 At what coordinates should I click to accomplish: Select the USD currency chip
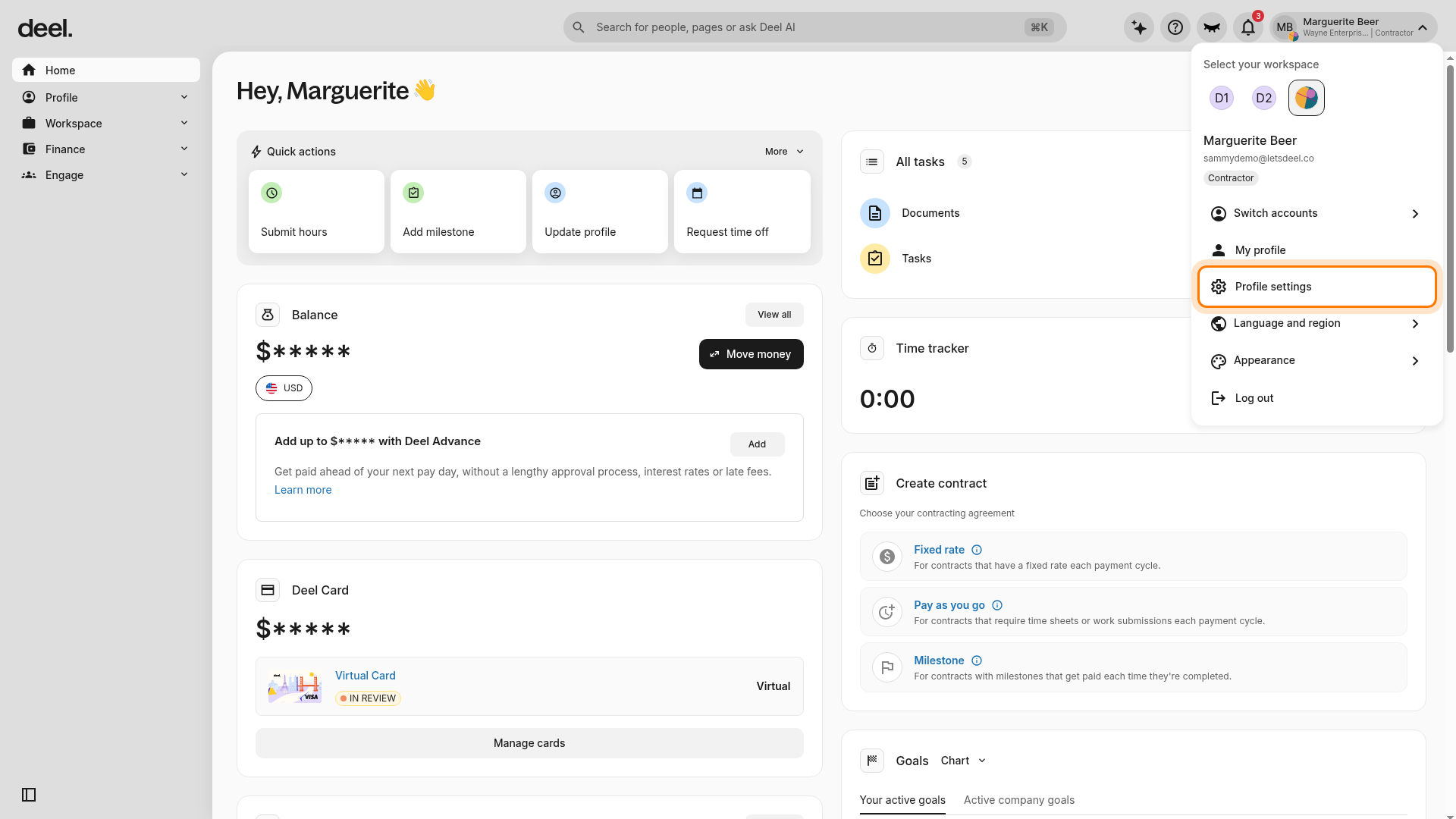pos(284,388)
